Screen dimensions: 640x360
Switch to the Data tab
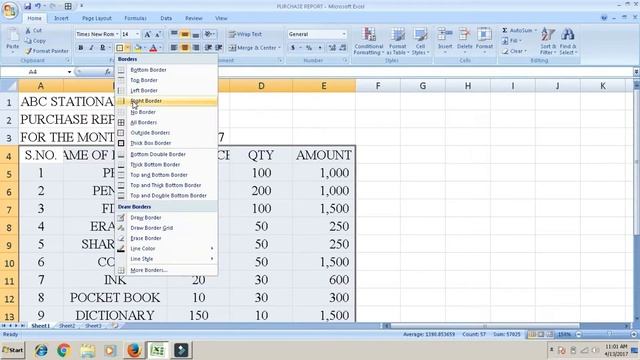pyautogui.click(x=166, y=18)
